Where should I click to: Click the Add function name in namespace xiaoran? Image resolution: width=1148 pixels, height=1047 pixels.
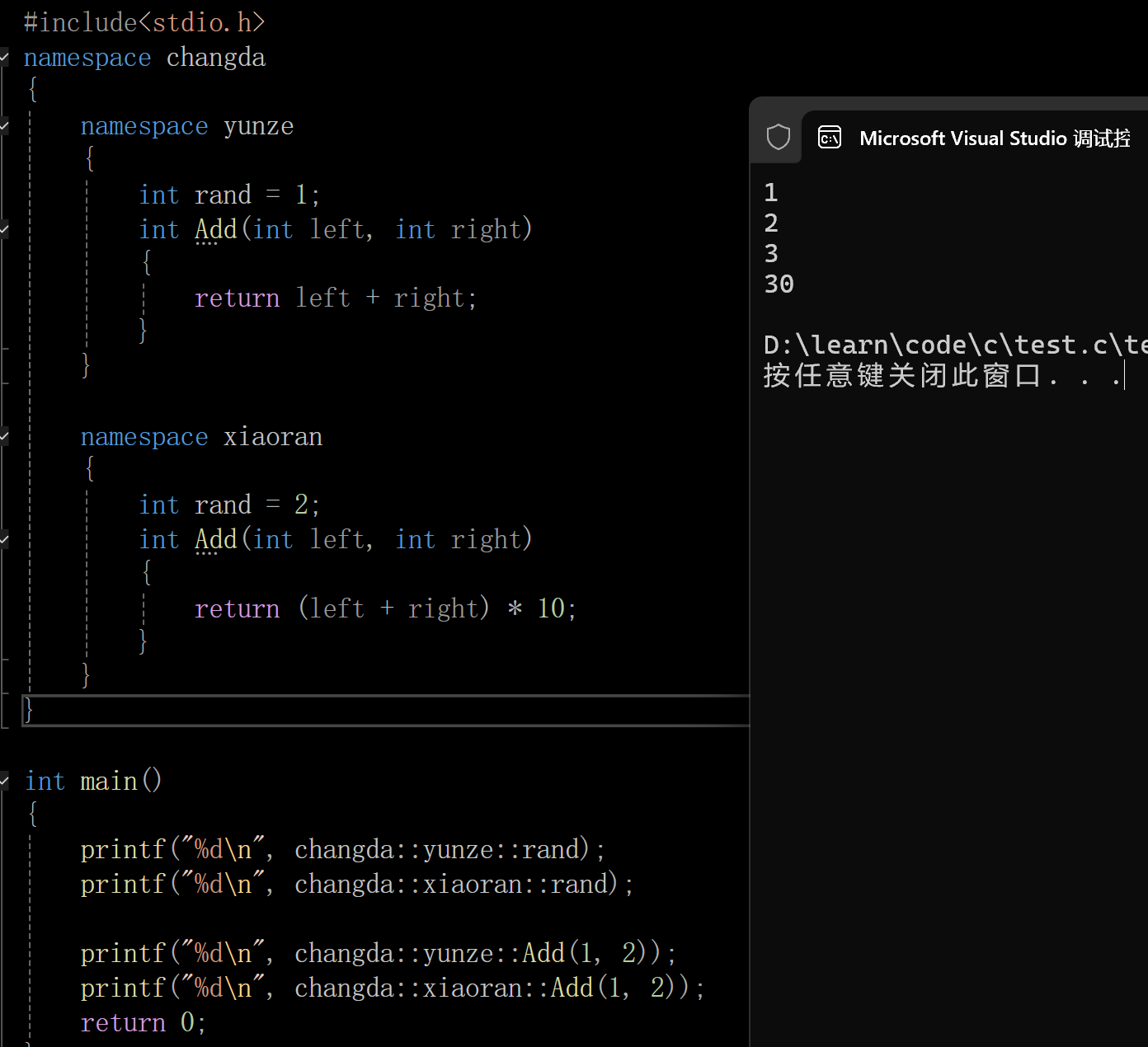(x=216, y=539)
